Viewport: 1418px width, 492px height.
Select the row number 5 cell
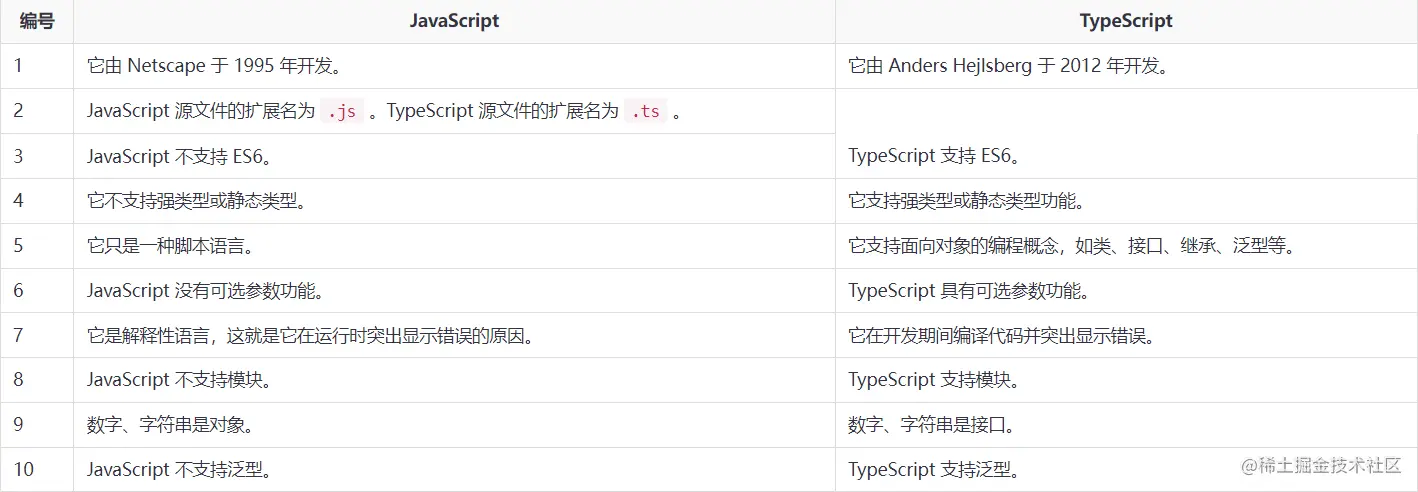click(37, 246)
